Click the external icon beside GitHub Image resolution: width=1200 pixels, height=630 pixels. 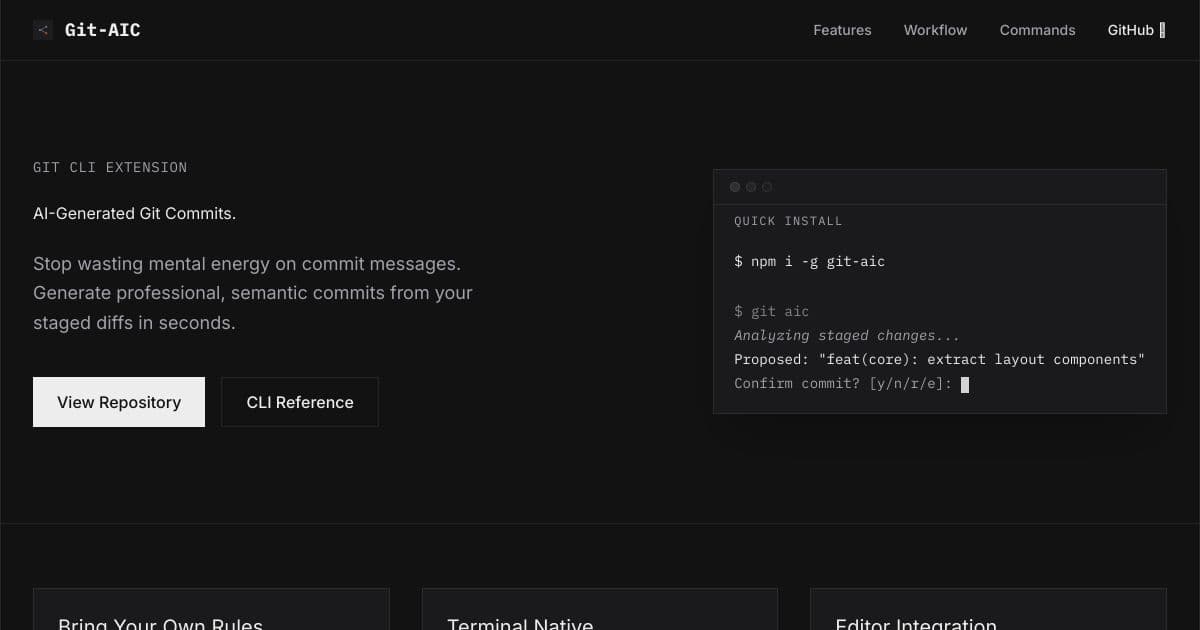tap(1162, 31)
